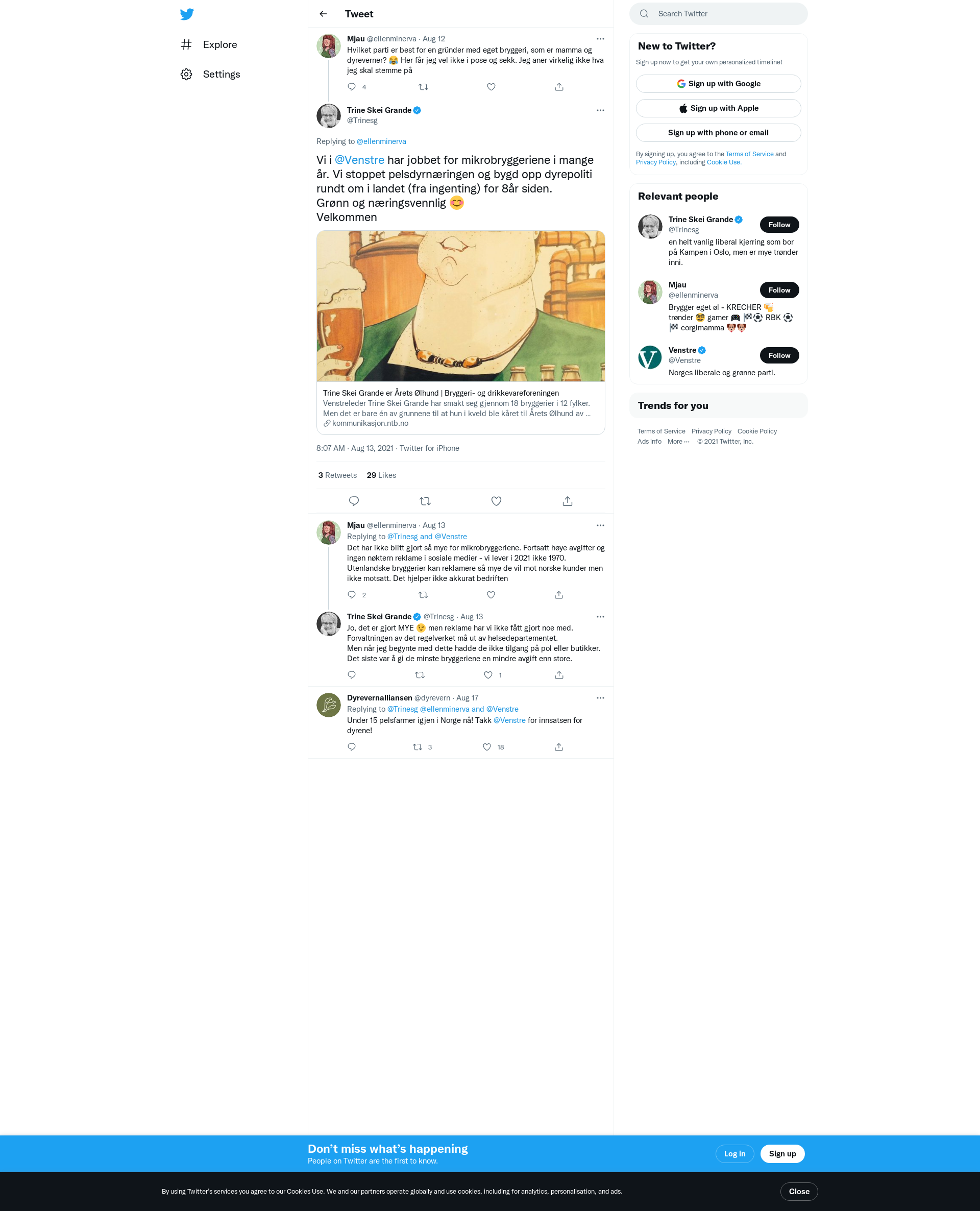980x1211 pixels.
Task: Close the cookies notice banner
Action: [799, 1191]
